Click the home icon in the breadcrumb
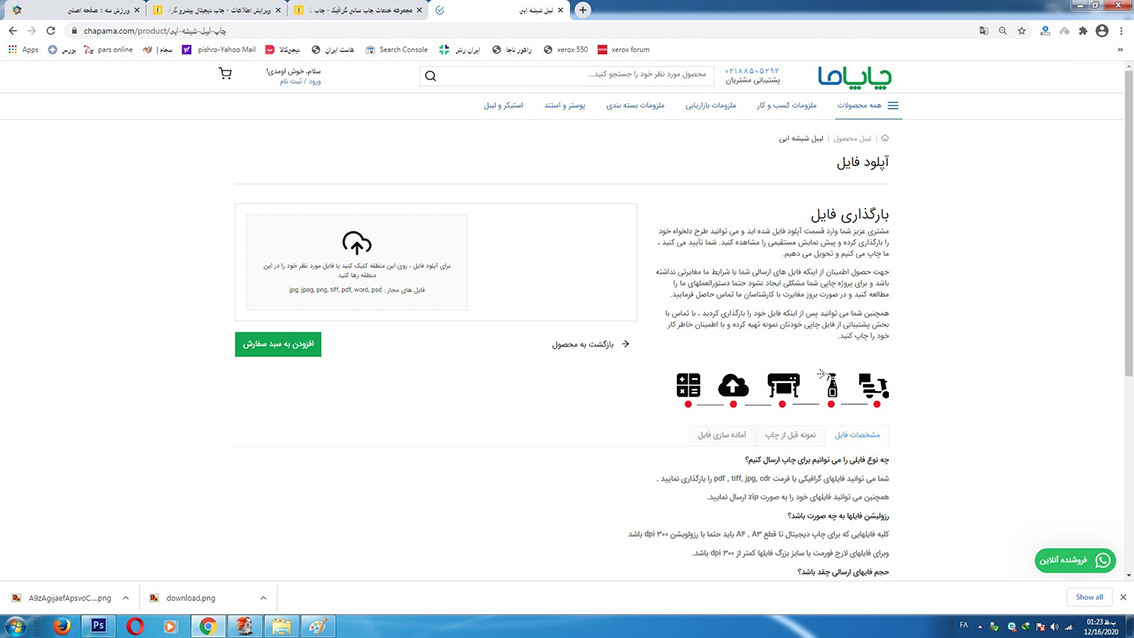This screenshot has height=638, width=1134. (x=885, y=139)
